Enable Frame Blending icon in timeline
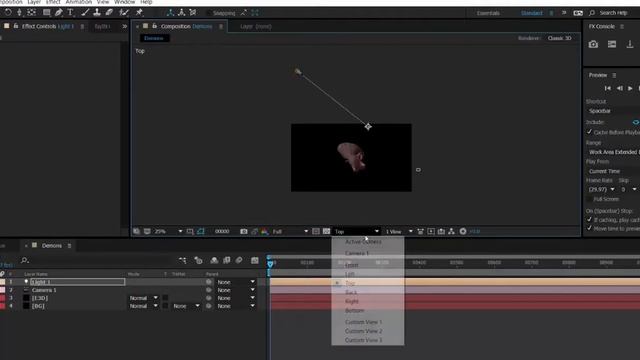 pyautogui.click(x=227, y=260)
